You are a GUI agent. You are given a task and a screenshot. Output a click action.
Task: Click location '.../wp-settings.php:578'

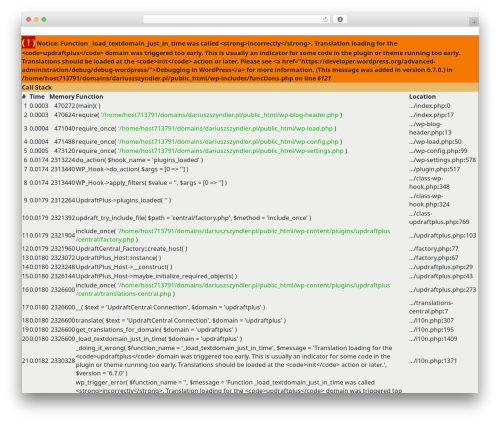pos(442,160)
